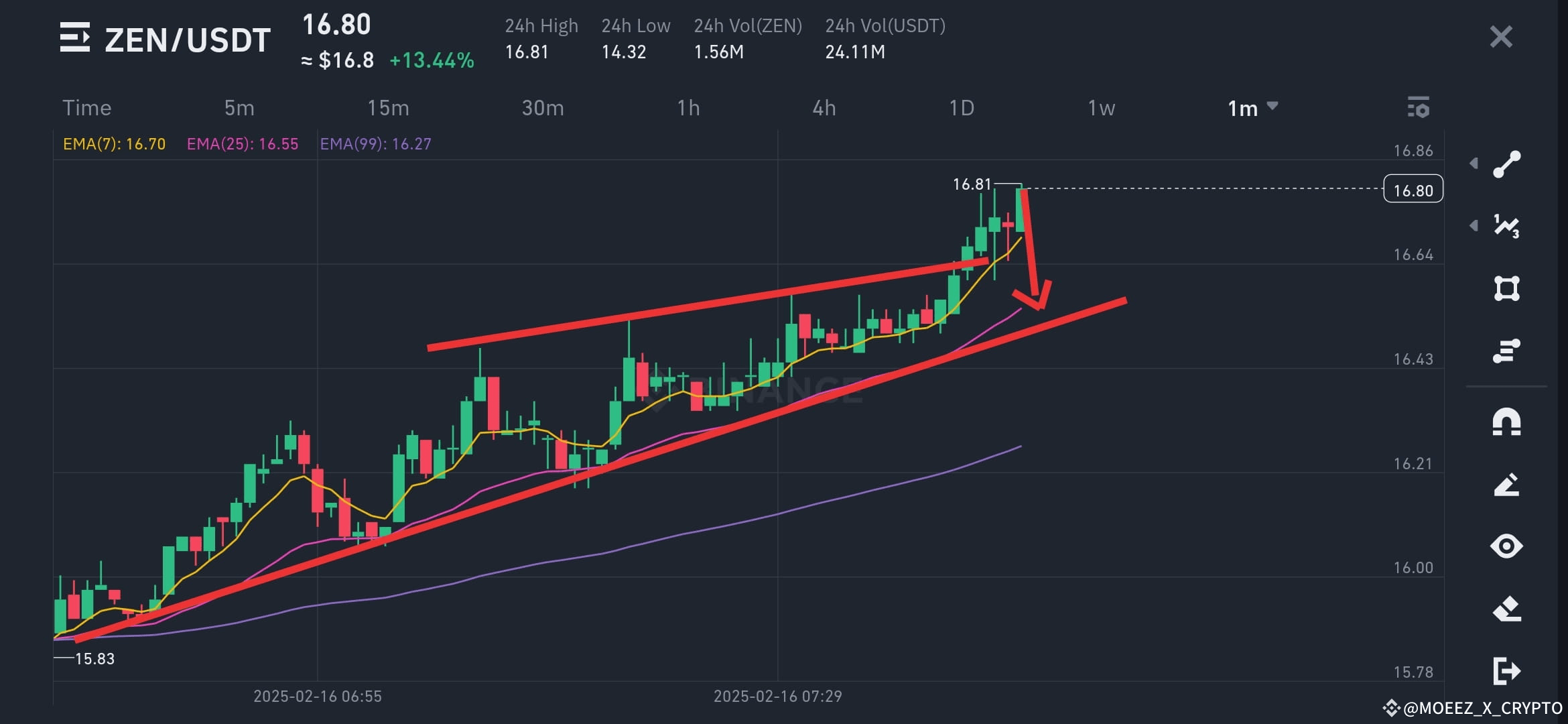Switch to the 4h interval tab
The height and width of the screenshot is (724, 1568).
[x=824, y=108]
